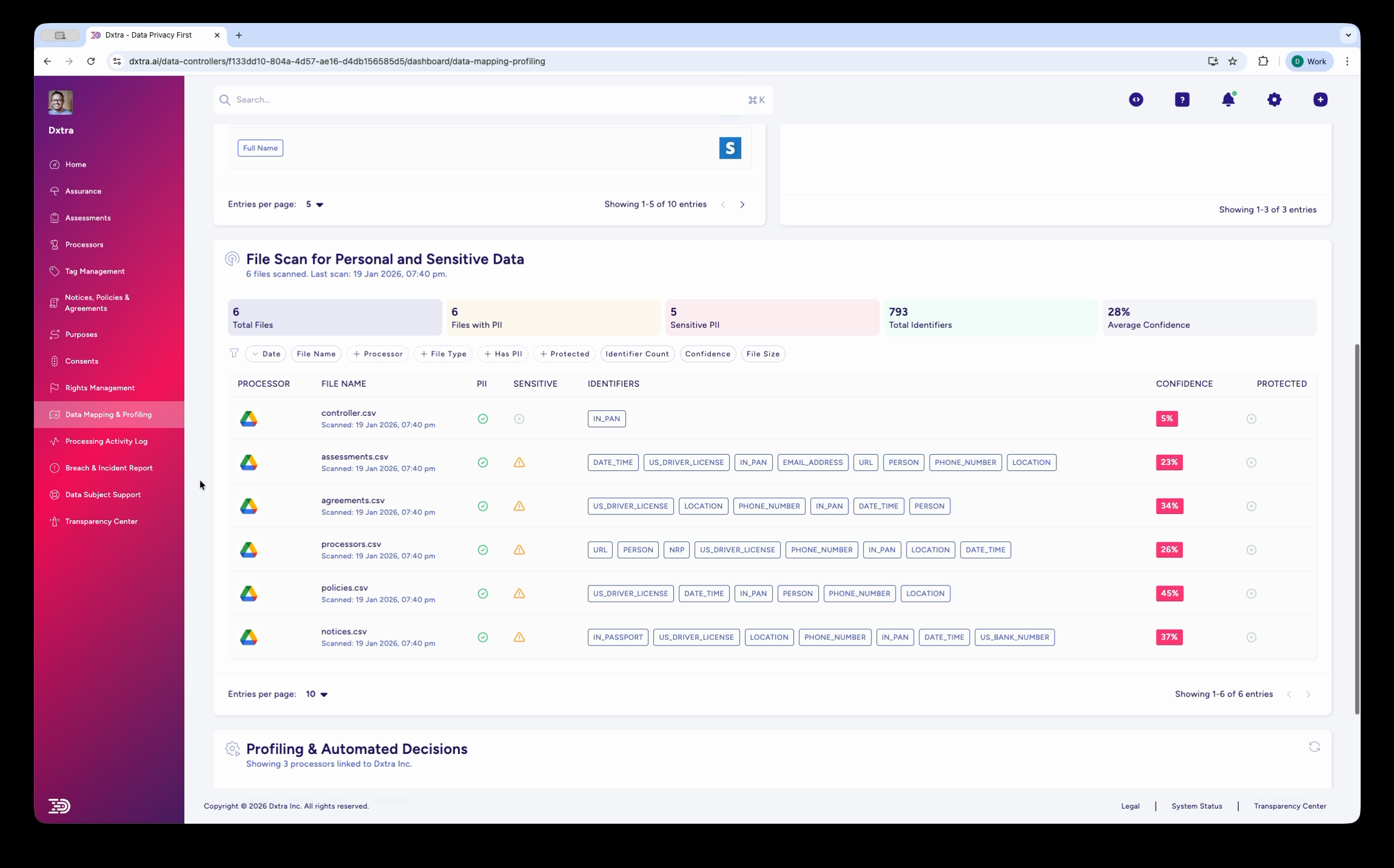1394x868 pixels.
Task: Click the sensitive warning icon for policies.csv
Action: [519, 593]
